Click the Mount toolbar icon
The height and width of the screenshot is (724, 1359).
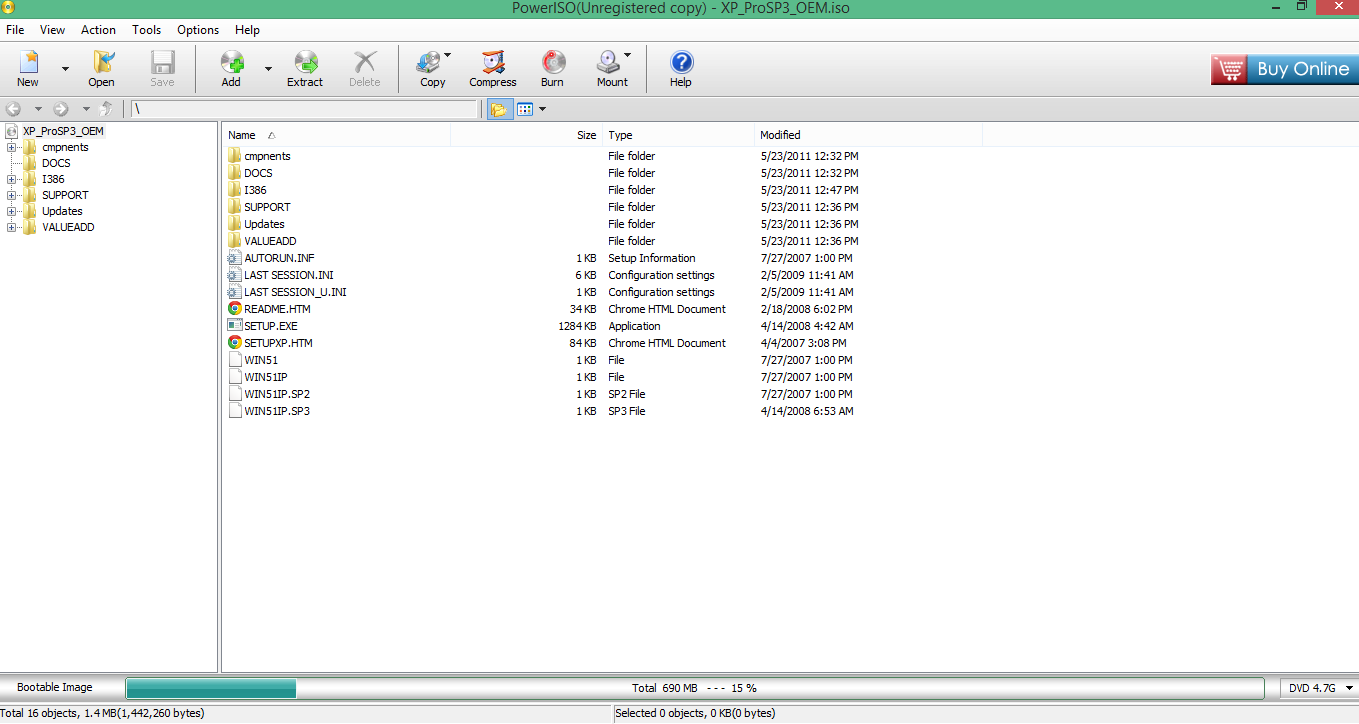tap(609, 63)
